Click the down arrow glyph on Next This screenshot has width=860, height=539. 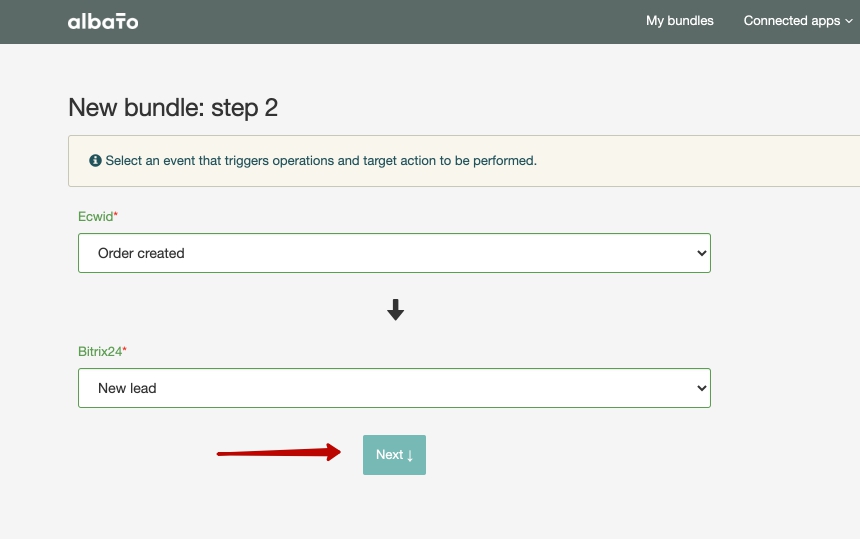pyautogui.click(x=410, y=455)
